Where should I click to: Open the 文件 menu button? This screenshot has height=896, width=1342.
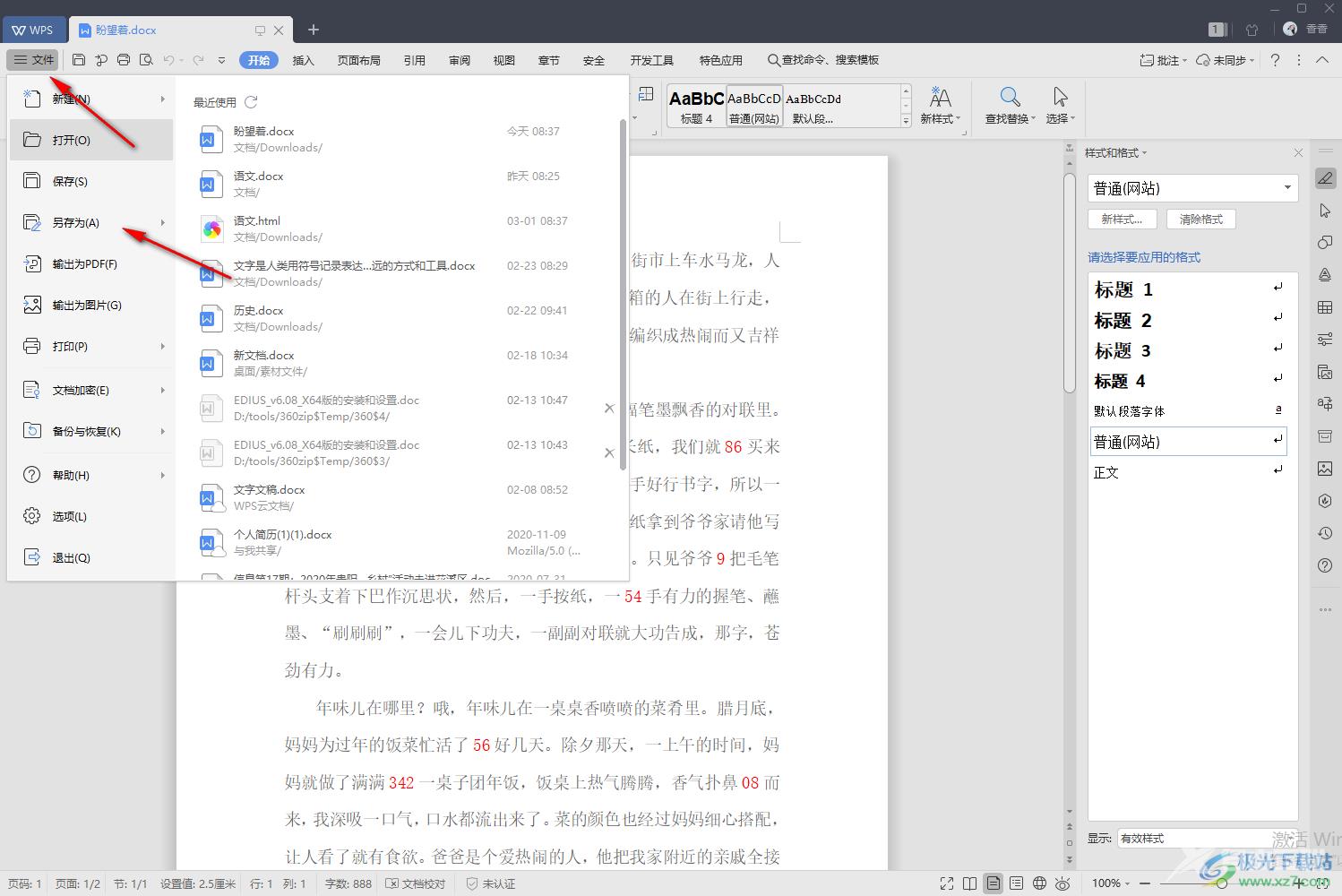pos(33,60)
